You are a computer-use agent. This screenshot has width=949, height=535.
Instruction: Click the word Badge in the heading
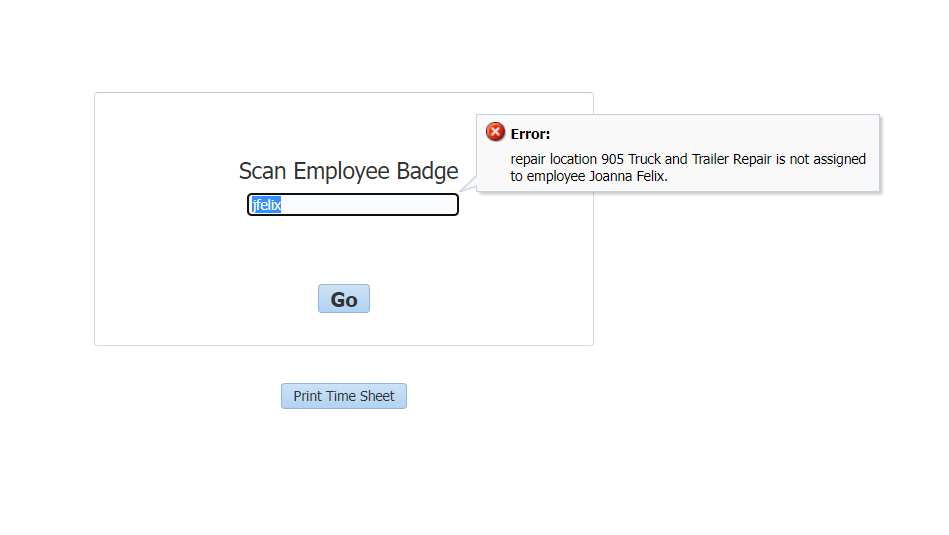coord(427,171)
